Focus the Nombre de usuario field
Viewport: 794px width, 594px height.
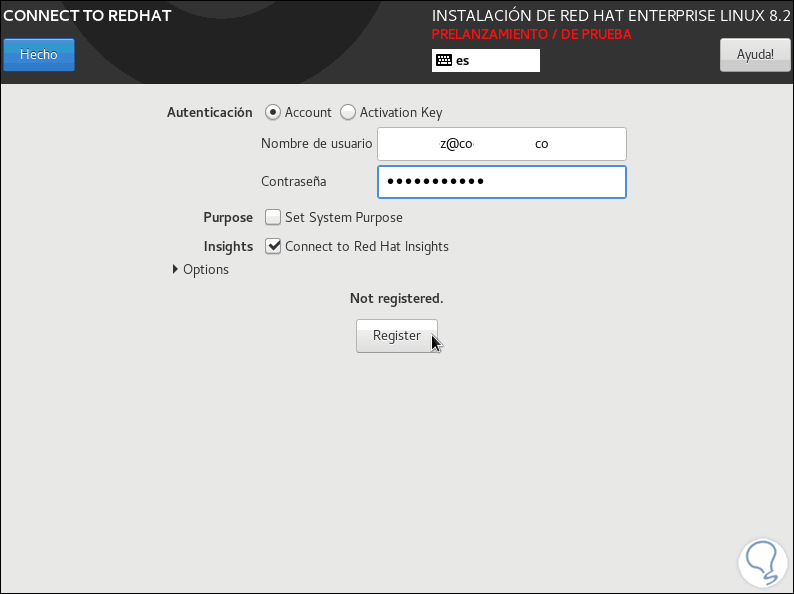click(502, 144)
